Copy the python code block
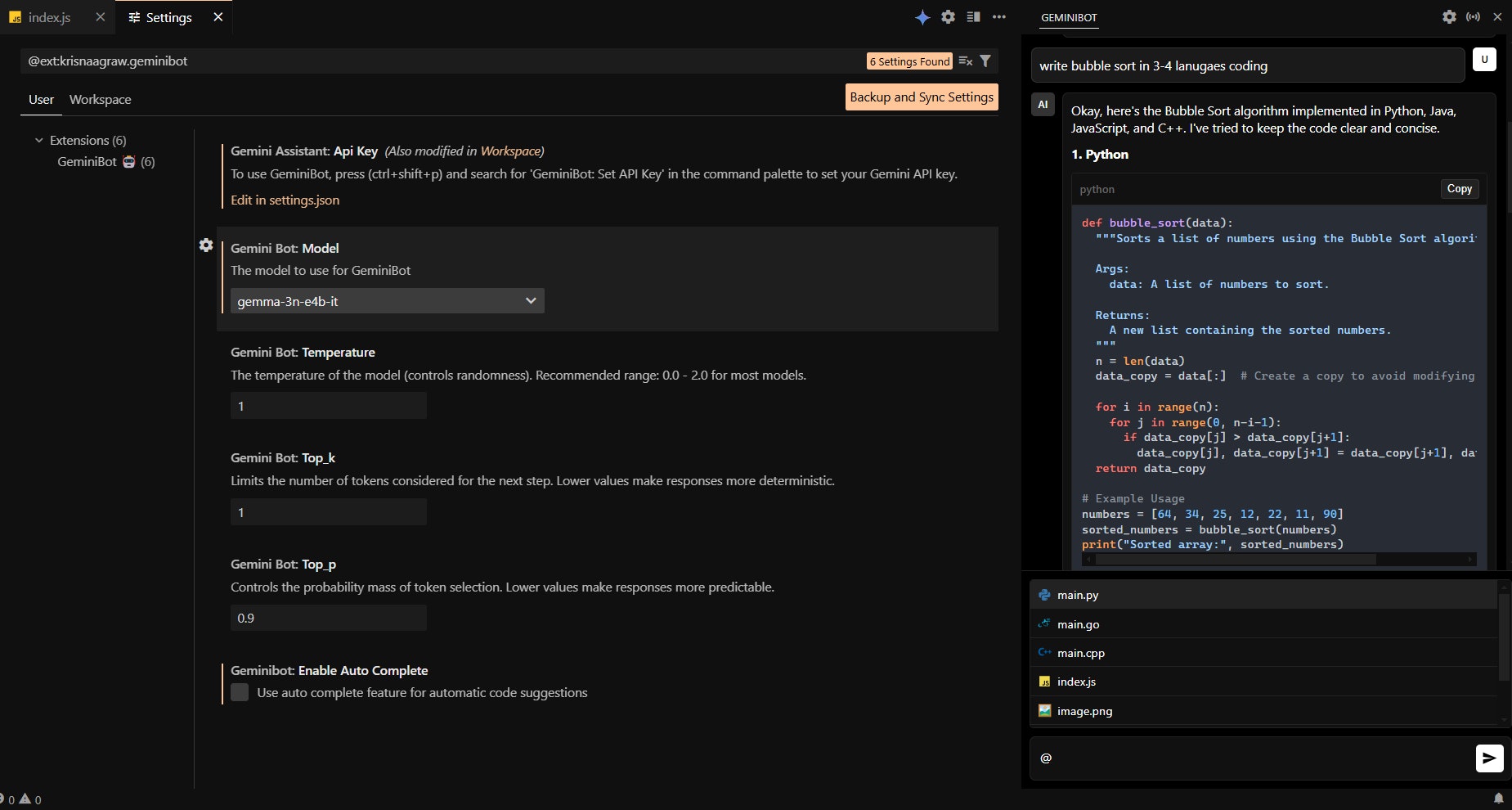The width and height of the screenshot is (1512, 810). pyautogui.click(x=1459, y=189)
